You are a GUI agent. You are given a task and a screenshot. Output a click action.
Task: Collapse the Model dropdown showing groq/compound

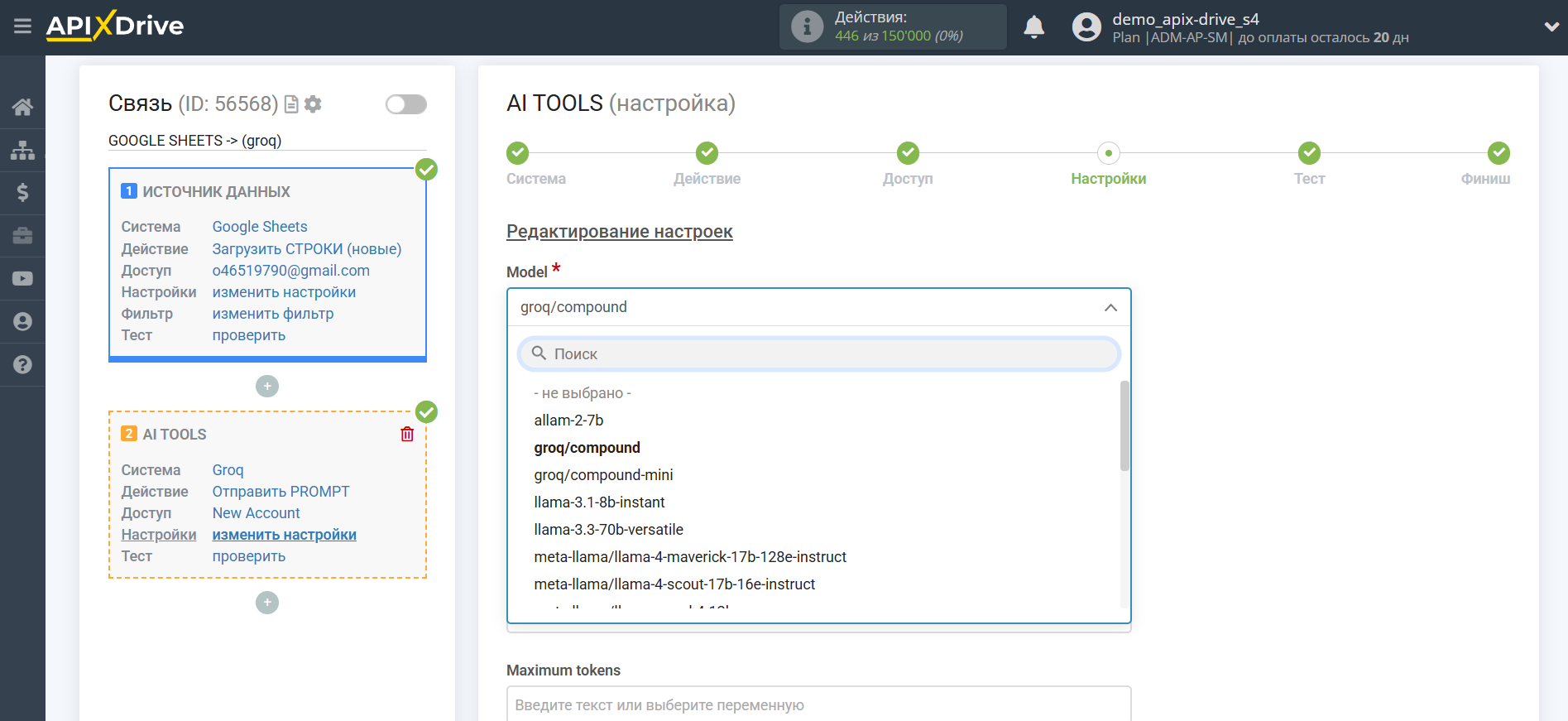pos(1110,308)
